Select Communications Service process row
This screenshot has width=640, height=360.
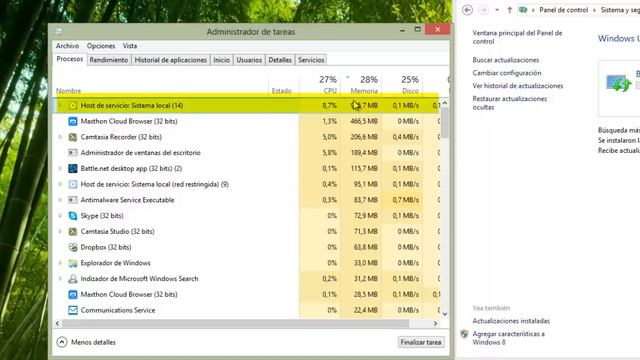247,310
